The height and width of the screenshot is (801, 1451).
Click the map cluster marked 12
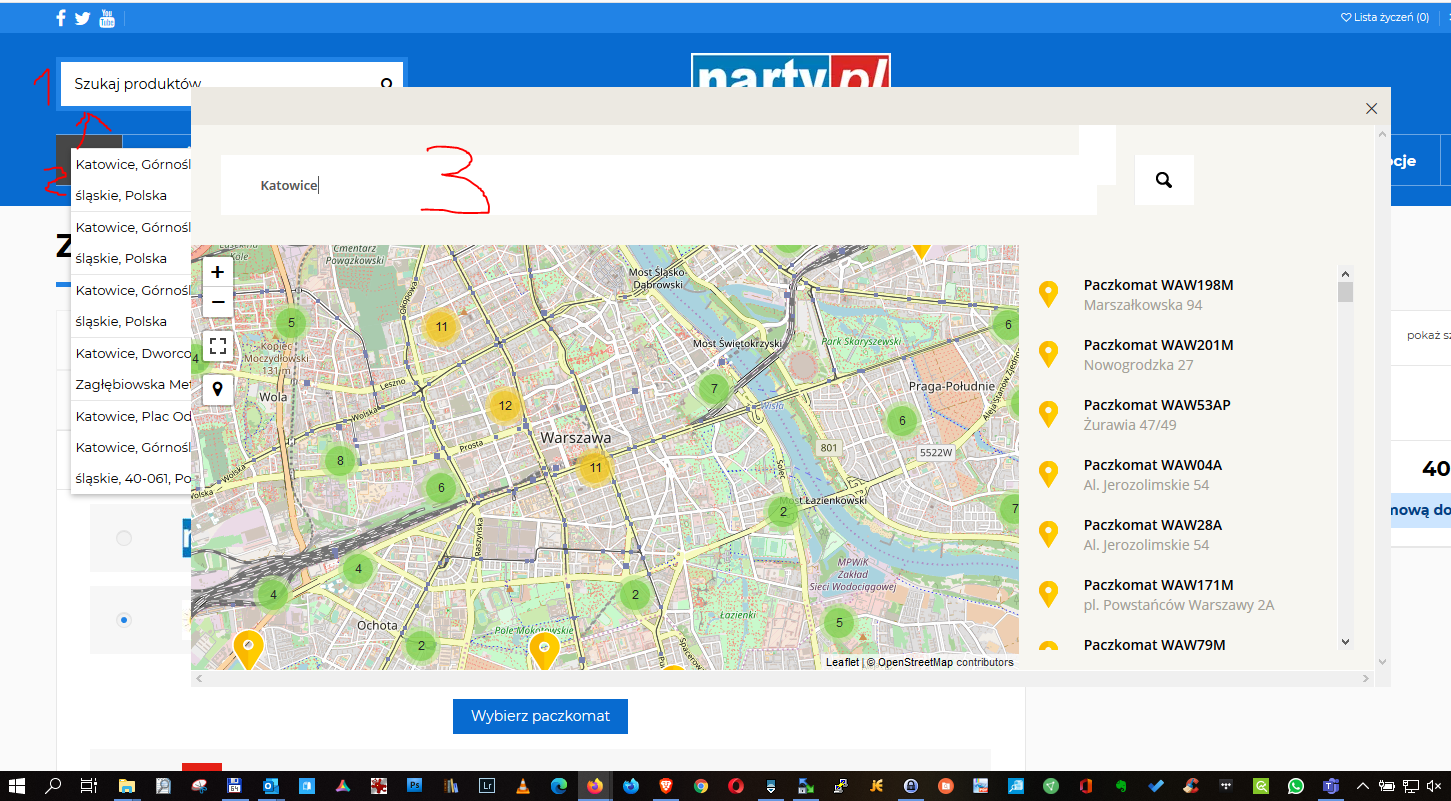point(505,405)
